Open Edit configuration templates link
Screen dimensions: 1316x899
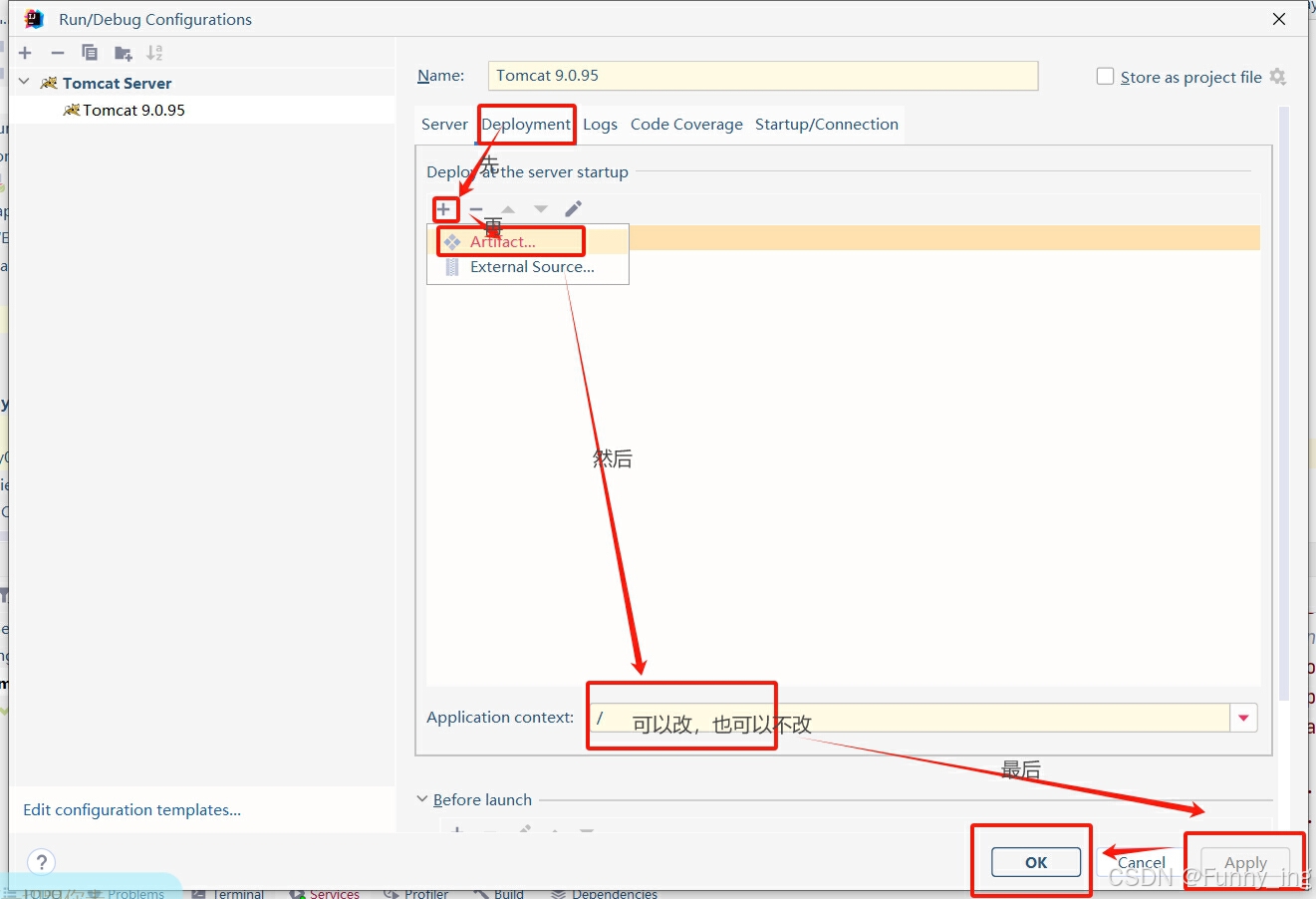point(132,809)
